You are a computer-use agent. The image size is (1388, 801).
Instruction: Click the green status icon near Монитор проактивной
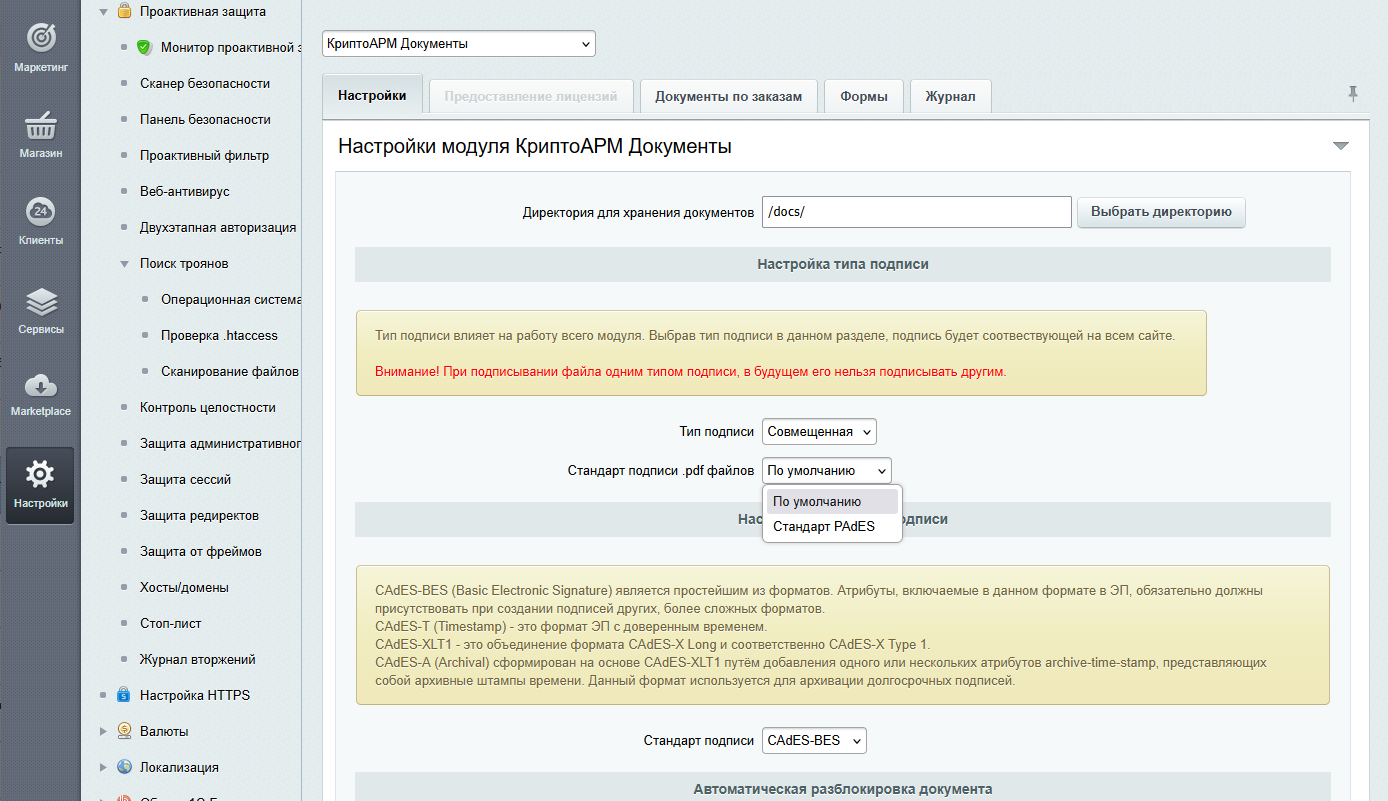tap(146, 47)
